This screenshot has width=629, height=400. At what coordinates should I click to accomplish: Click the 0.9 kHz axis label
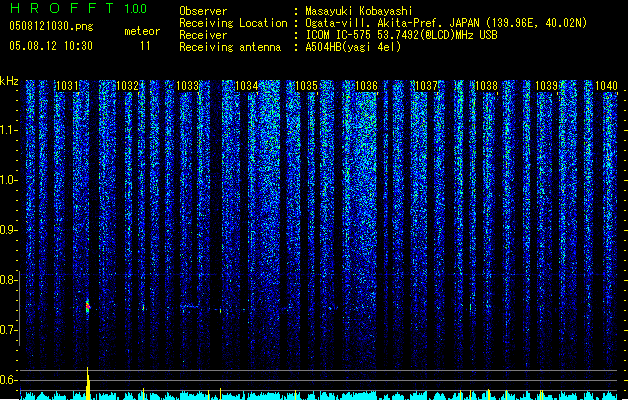pyautogui.click(x=9, y=230)
